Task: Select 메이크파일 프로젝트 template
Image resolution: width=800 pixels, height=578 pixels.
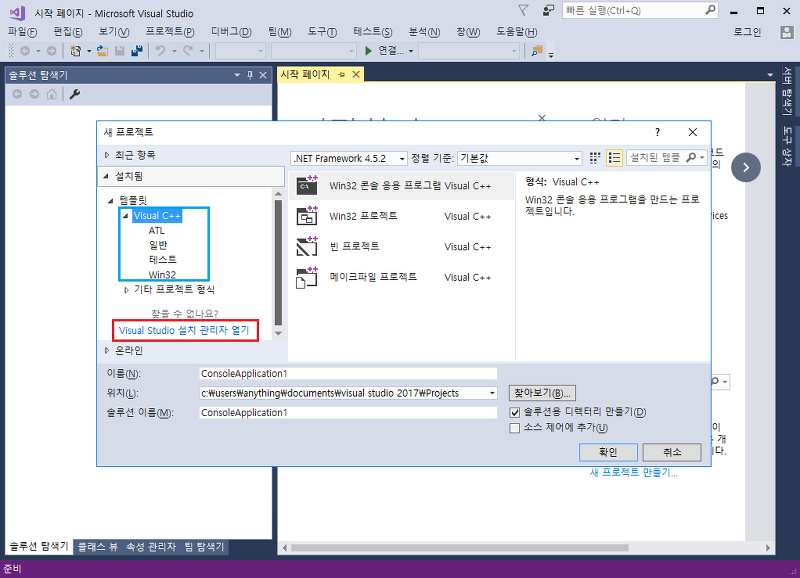Action: [402, 277]
